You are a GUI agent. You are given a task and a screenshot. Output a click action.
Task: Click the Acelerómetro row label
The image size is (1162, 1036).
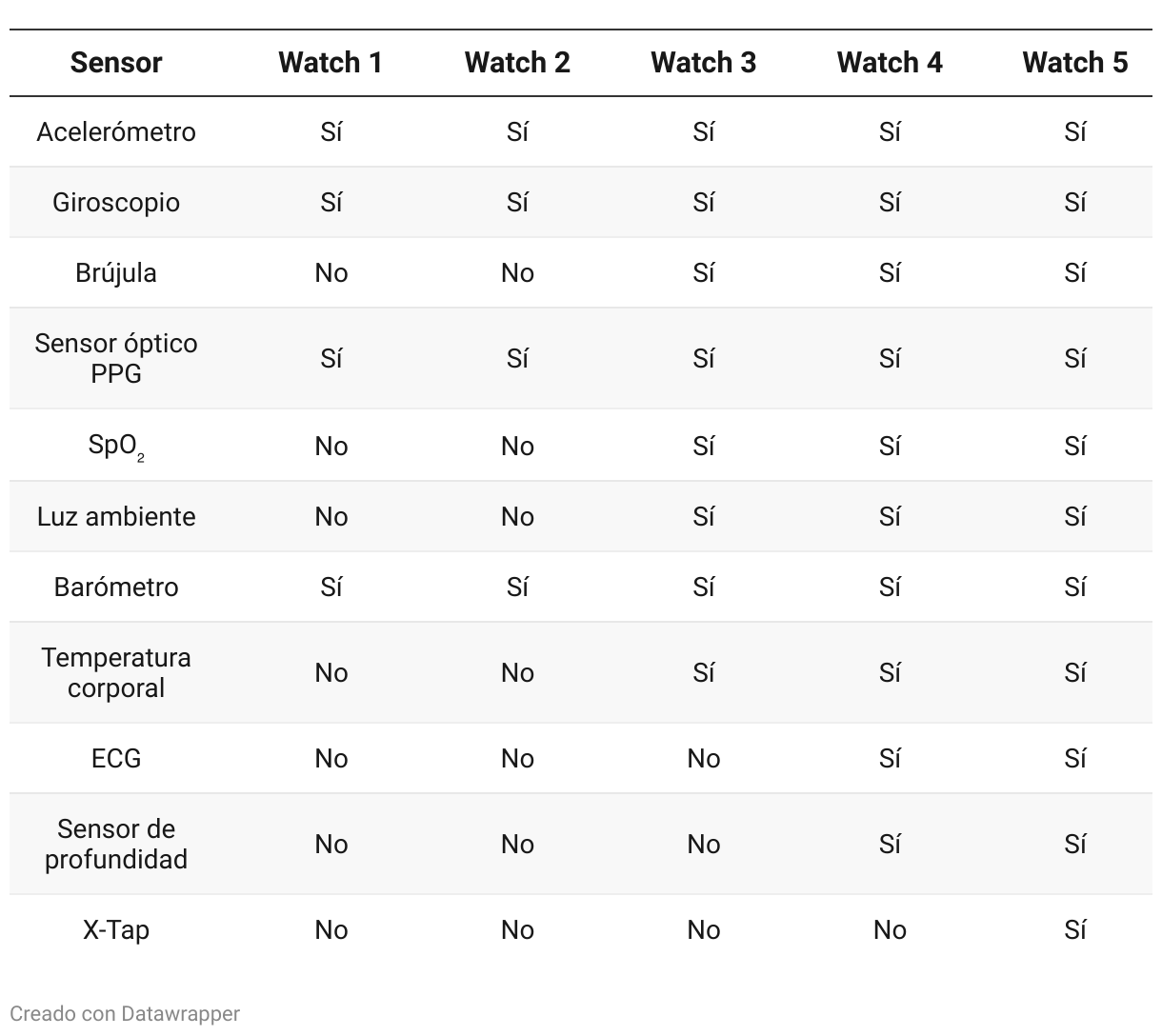click(116, 131)
